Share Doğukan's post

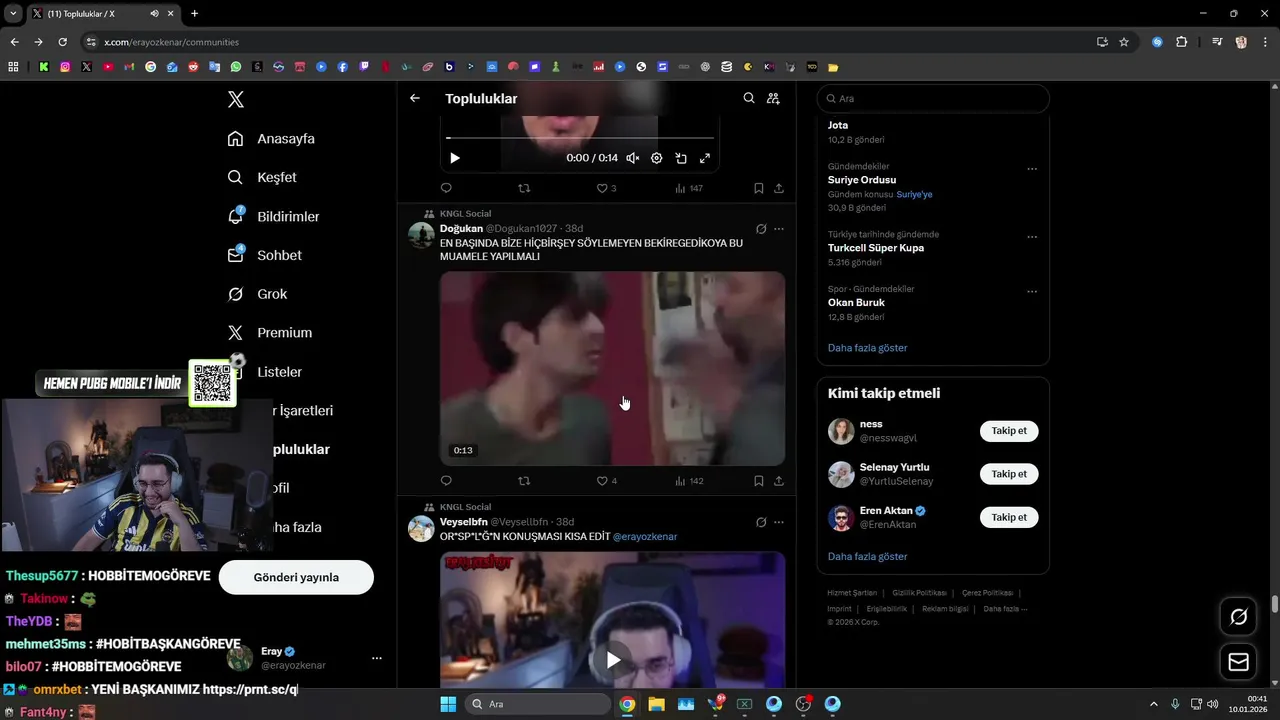779,481
